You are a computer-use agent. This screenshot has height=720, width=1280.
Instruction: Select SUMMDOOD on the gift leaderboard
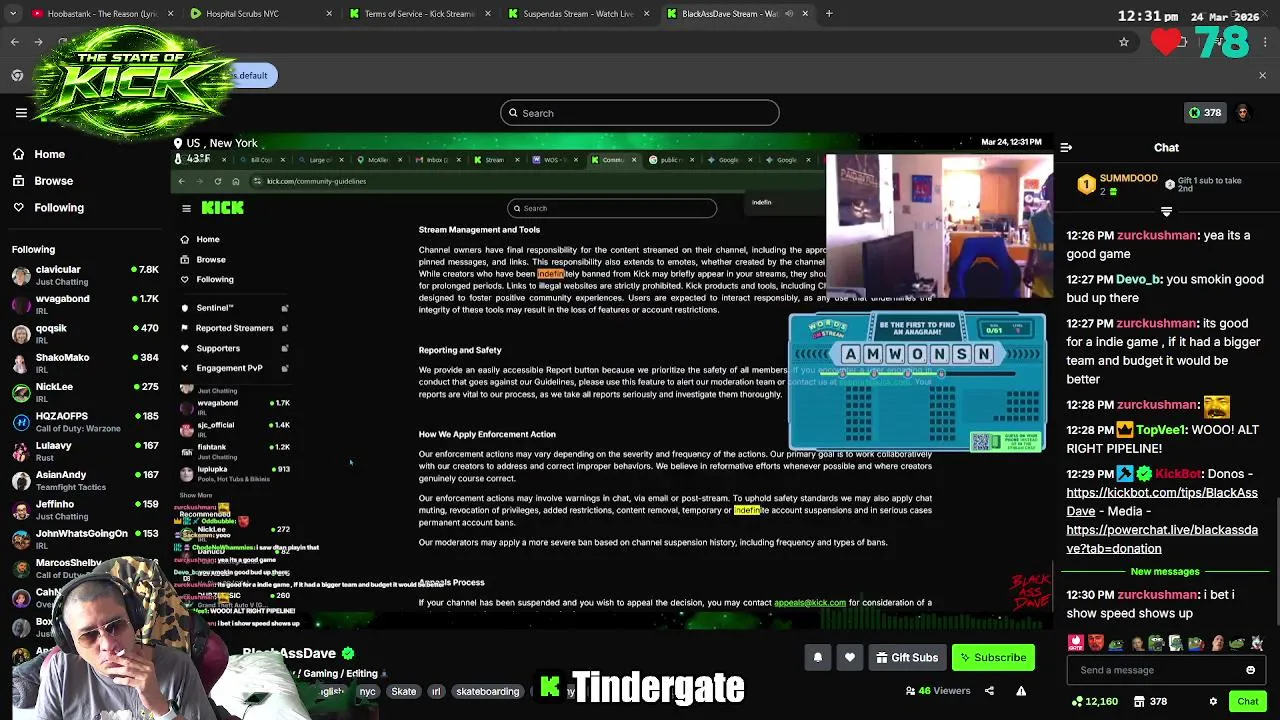point(1119,184)
